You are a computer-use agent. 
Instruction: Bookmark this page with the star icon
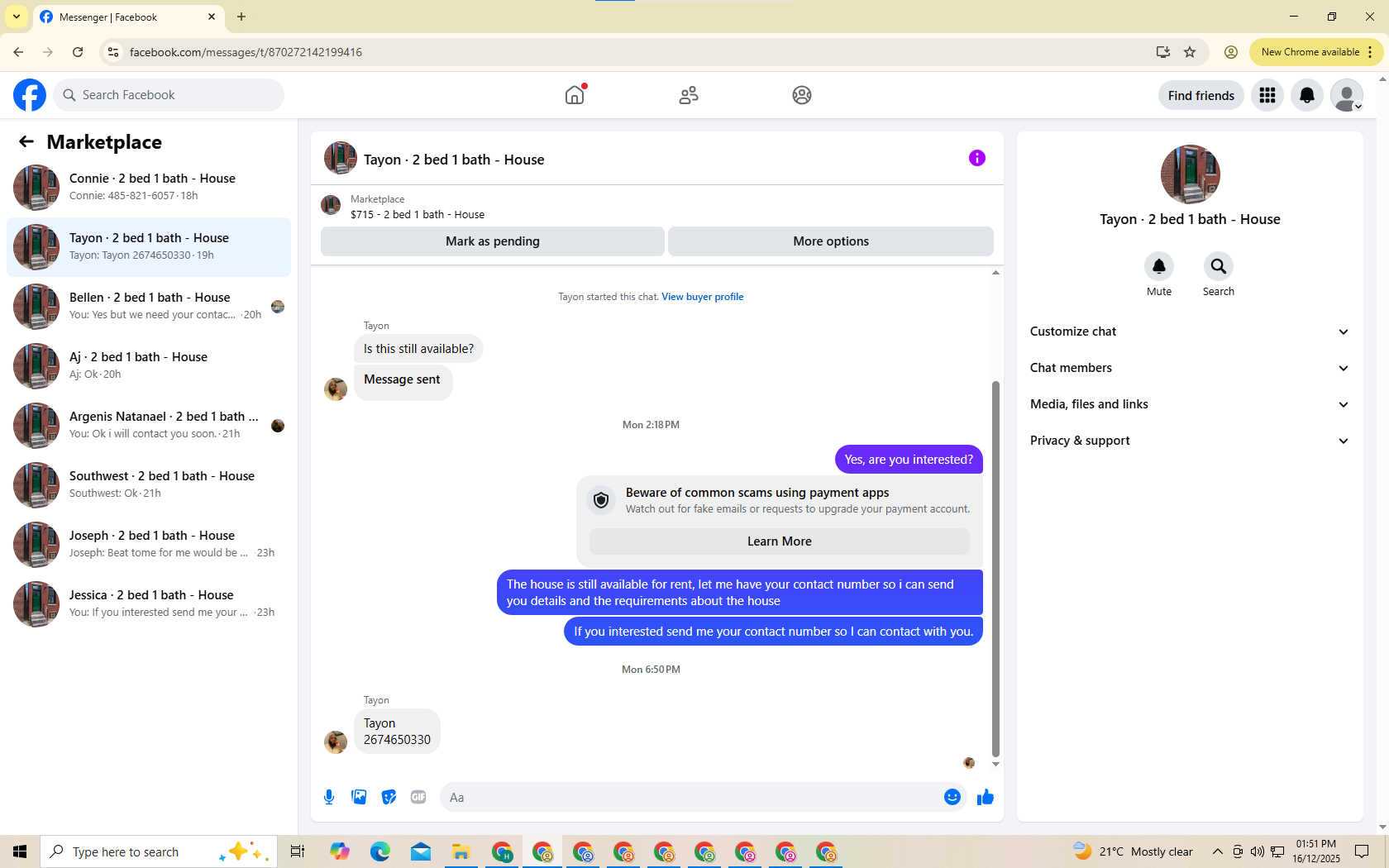pos(1190,52)
